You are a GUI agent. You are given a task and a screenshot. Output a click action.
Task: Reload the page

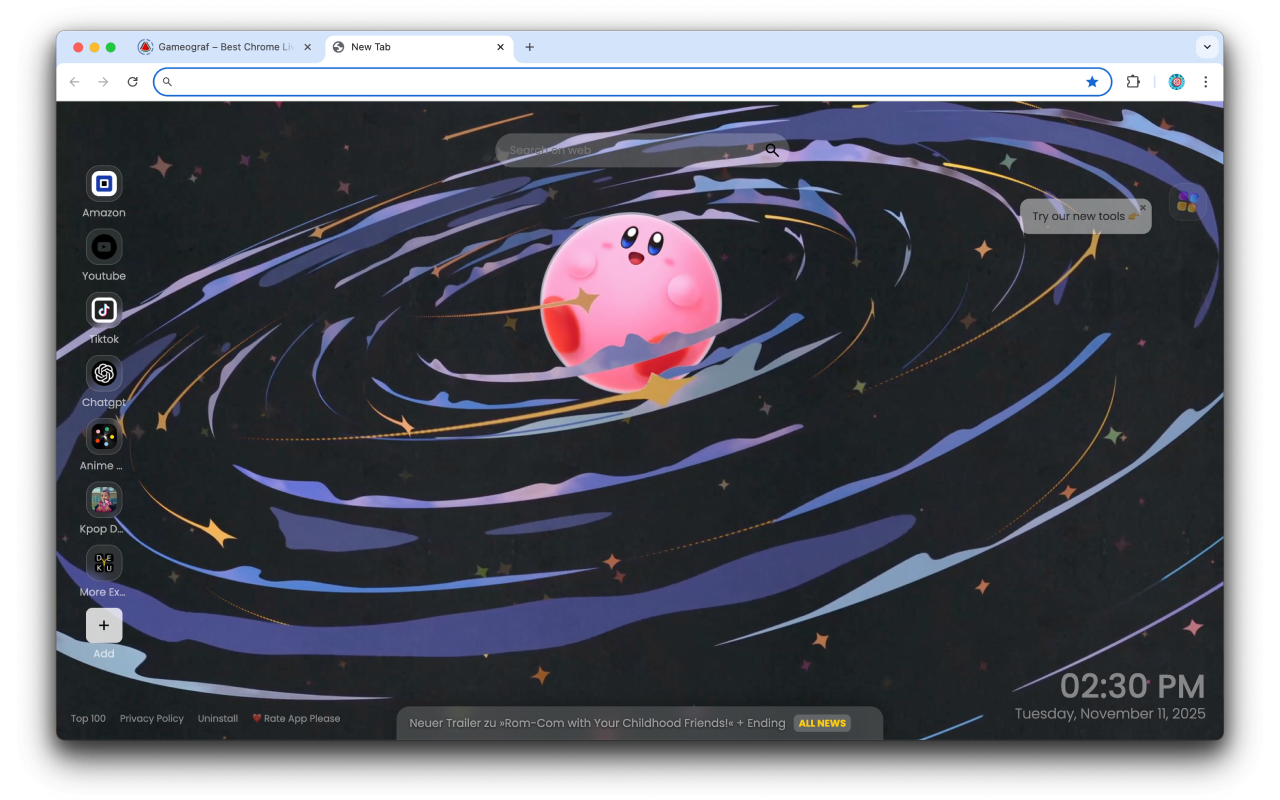point(132,82)
